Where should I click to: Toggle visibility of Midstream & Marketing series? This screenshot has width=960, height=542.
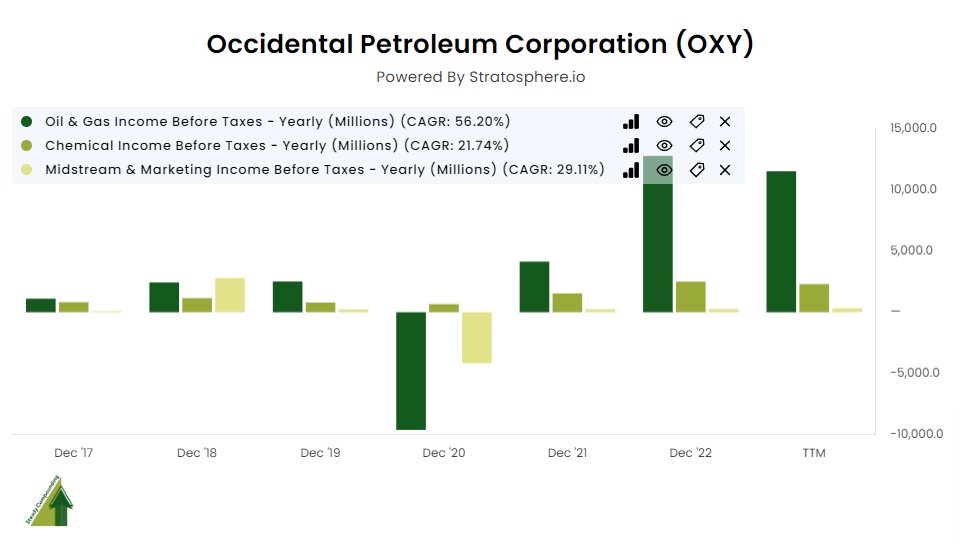(664, 170)
